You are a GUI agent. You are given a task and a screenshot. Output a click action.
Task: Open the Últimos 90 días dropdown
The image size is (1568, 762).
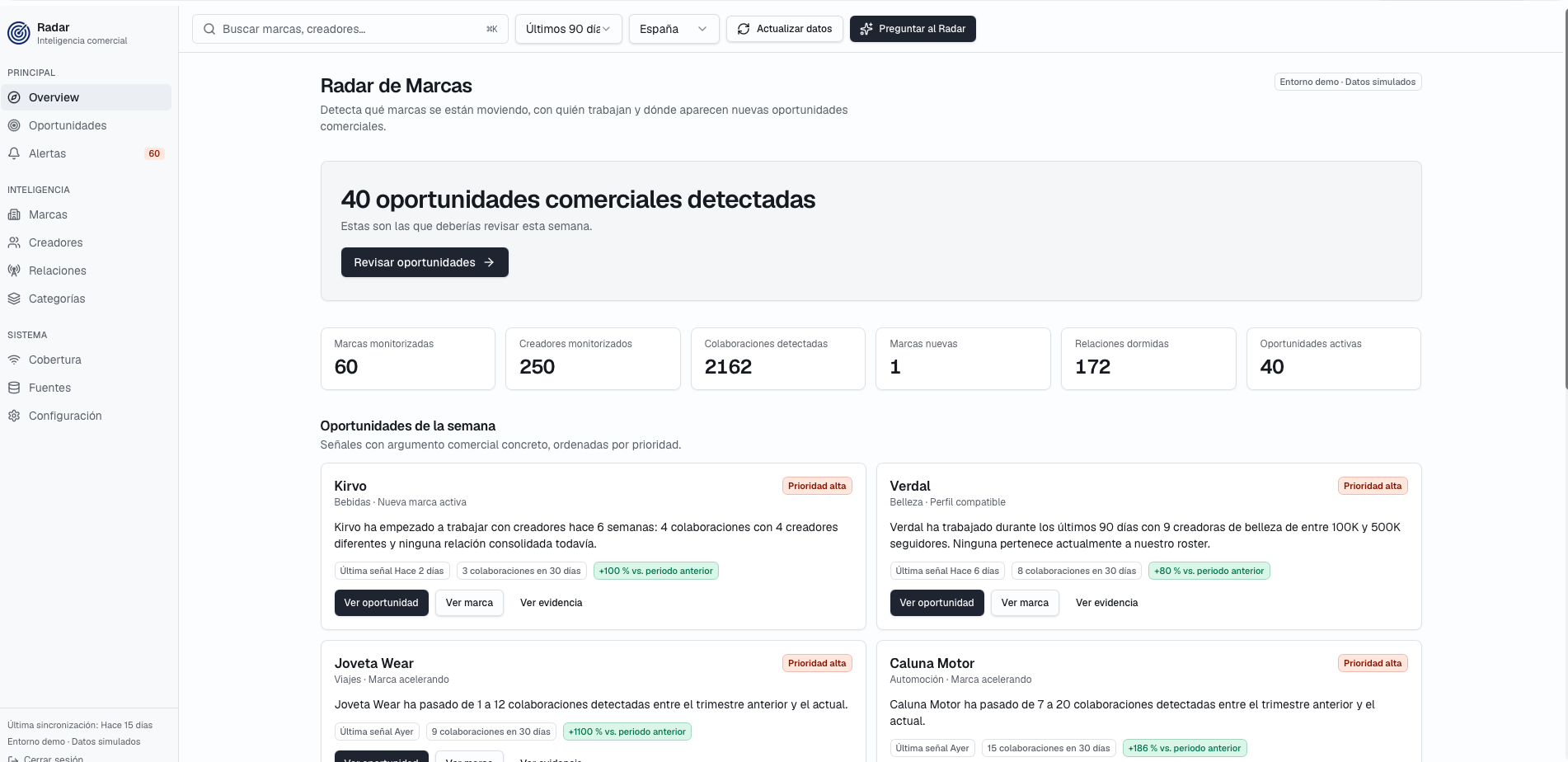(569, 29)
